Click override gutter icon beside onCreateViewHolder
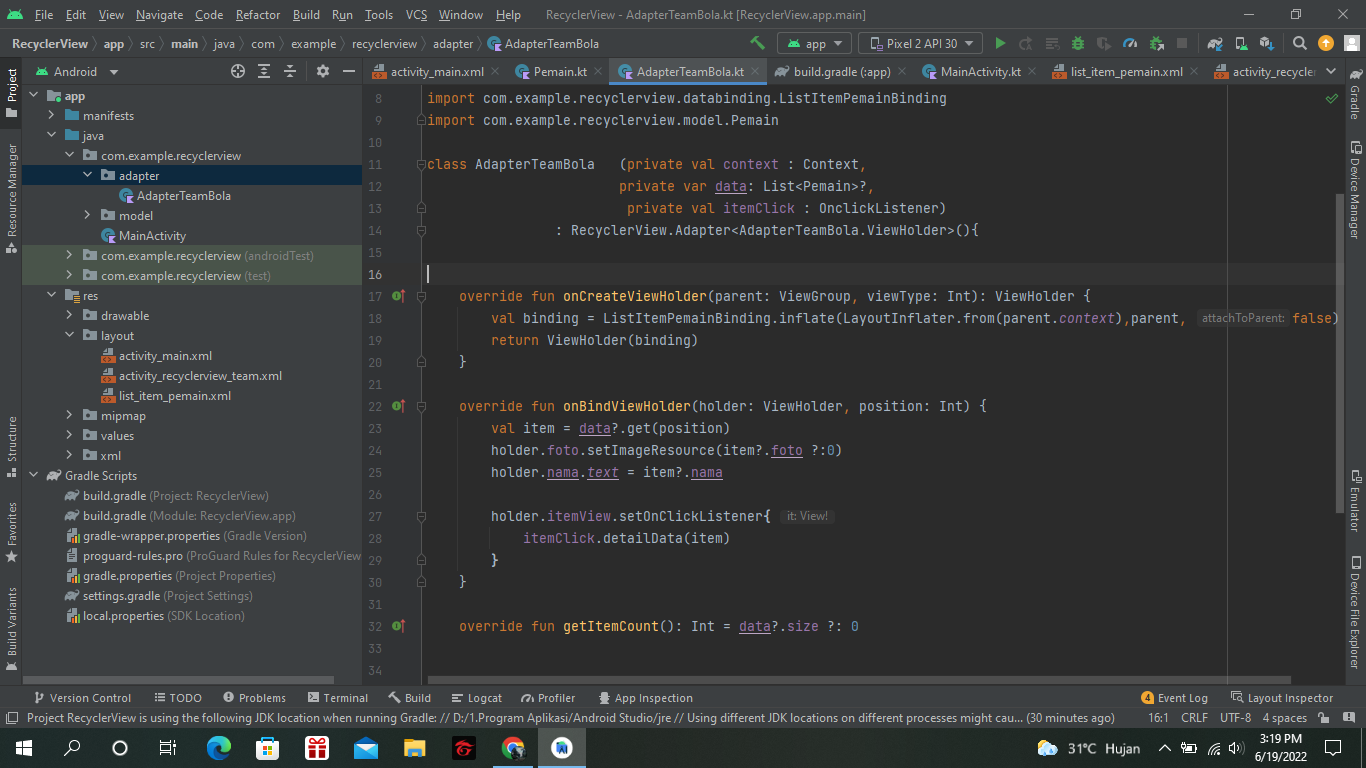This screenshot has width=1366, height=768. coord(398,296)
